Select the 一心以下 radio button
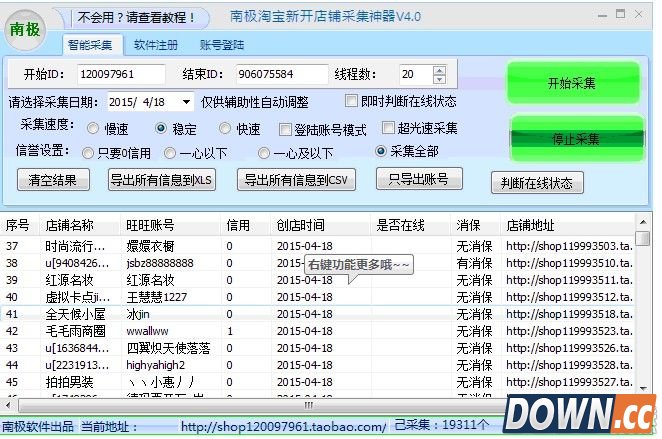This screenshot has width=662, height=439. pos(170,153)
